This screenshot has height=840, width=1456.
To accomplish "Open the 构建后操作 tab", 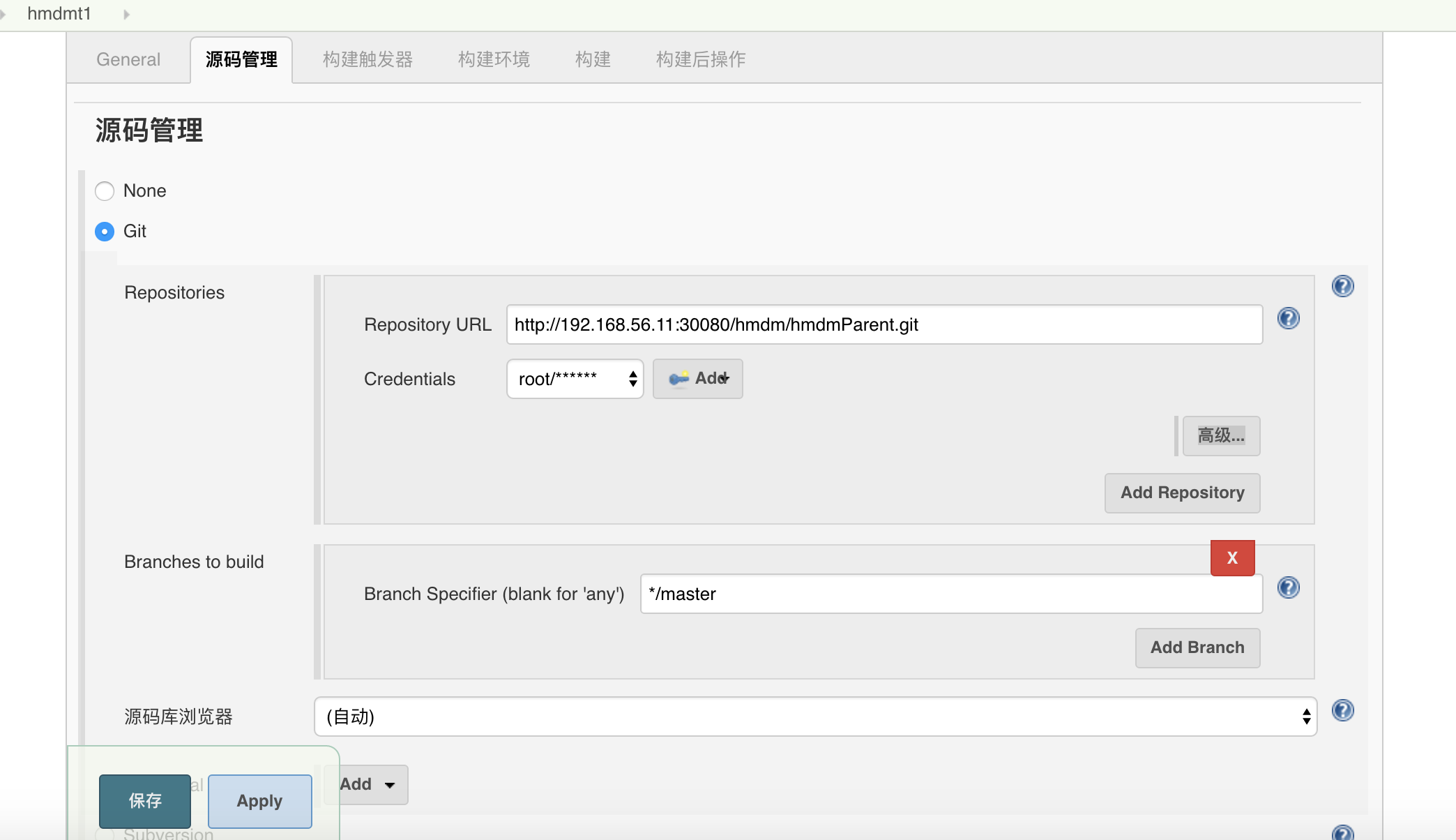I will pos(701,59).
